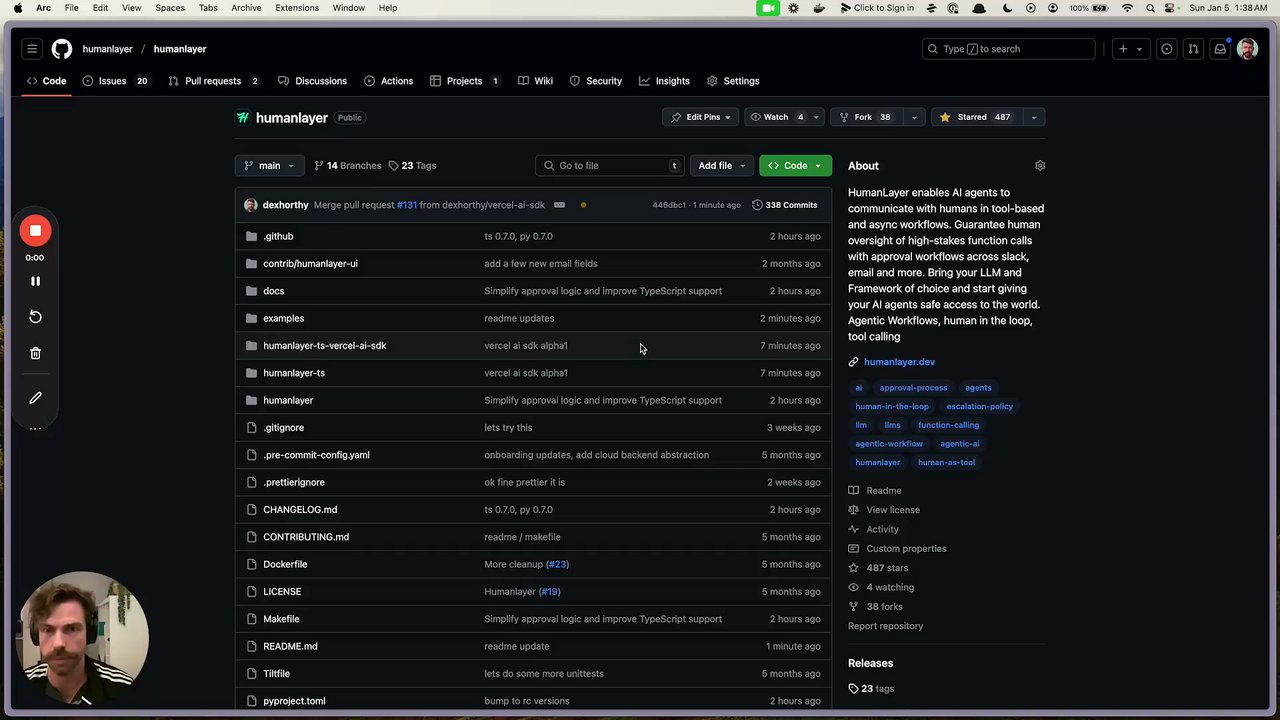This screenshot has width=1280, height=720.
Task: Open the notifications inbox icon
Action: point(1220,49)
